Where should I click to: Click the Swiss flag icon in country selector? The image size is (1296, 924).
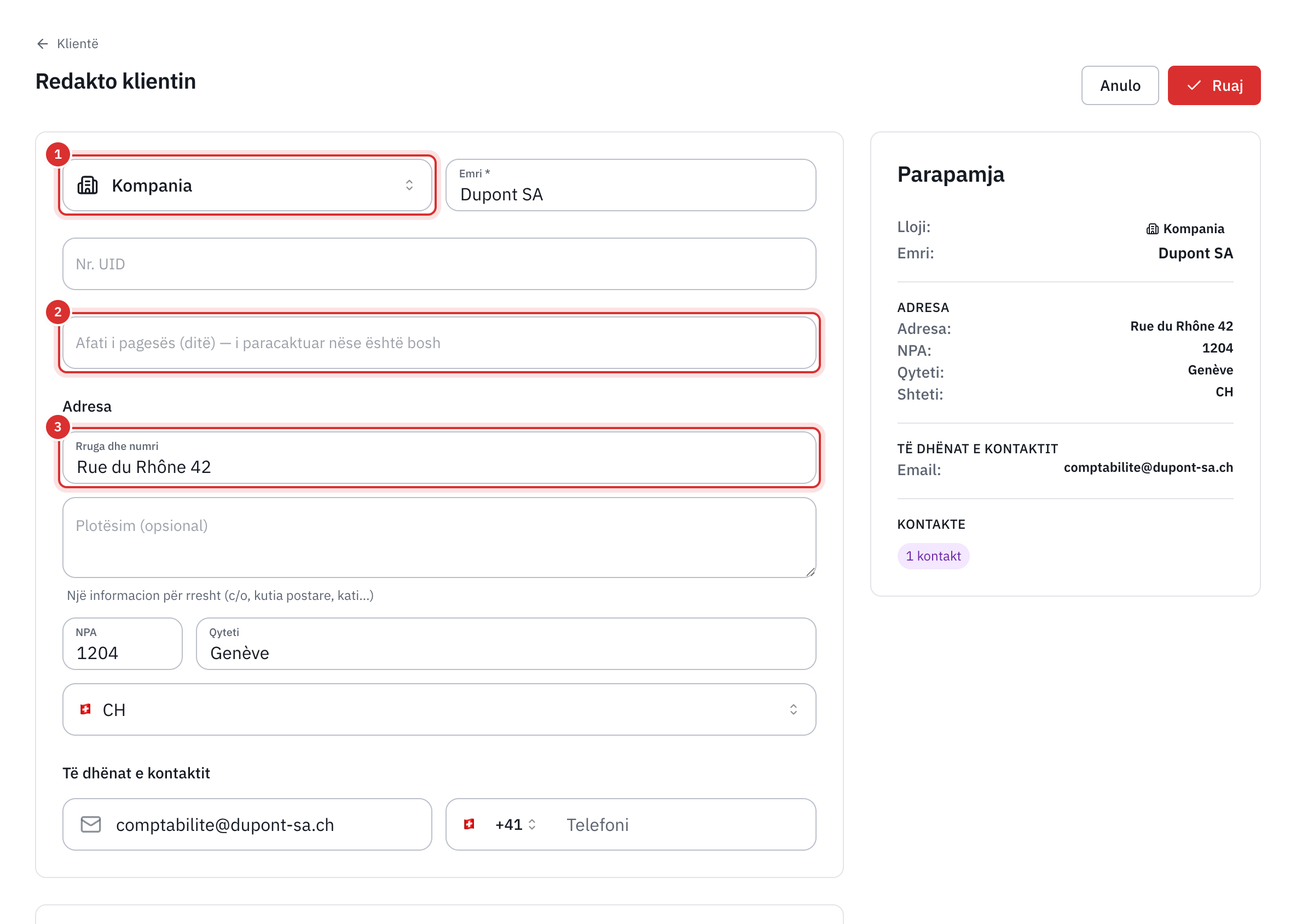tap(85, 709)
